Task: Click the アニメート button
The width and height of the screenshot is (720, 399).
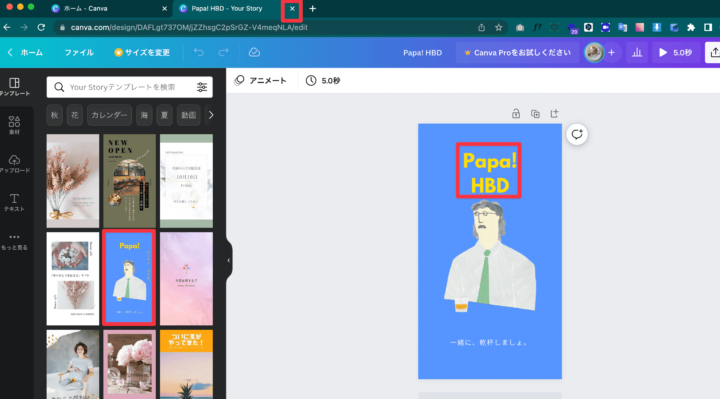Action: point(261,81)
